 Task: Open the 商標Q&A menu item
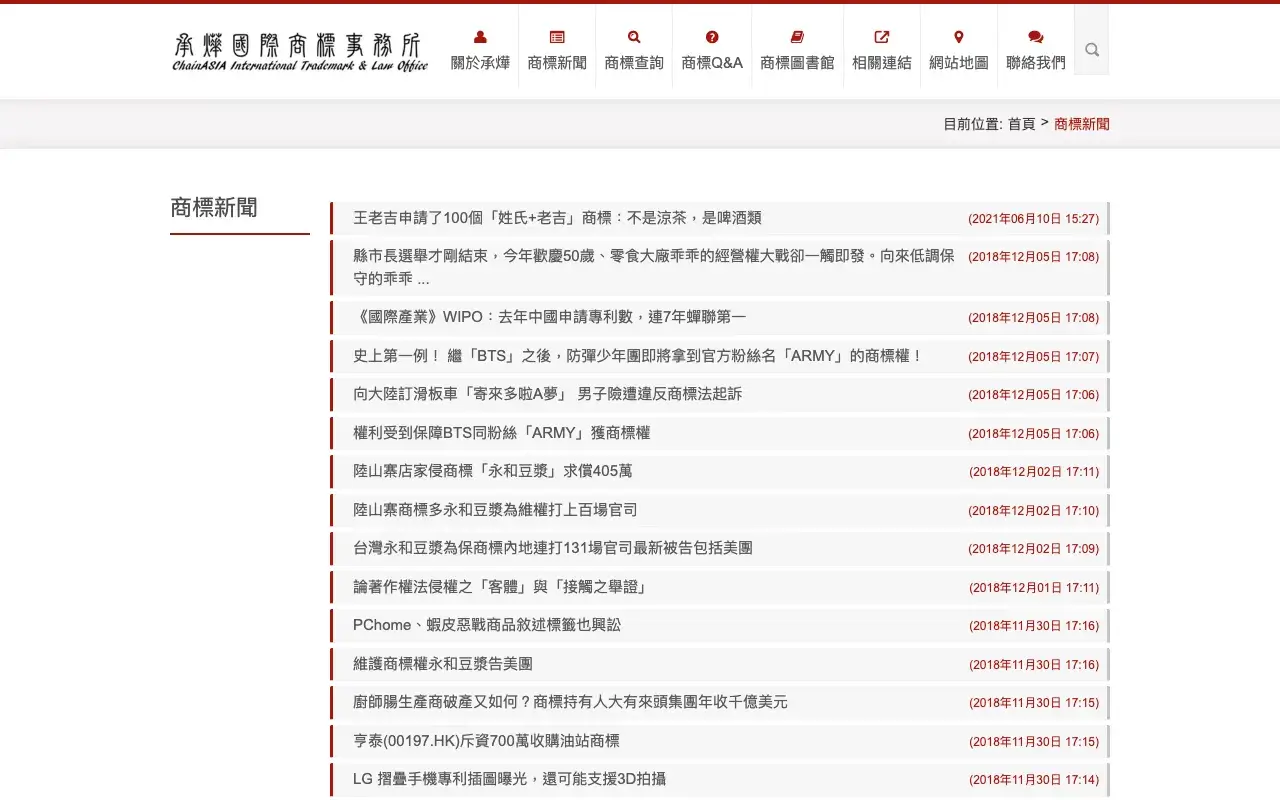click(x=712, y=63)
